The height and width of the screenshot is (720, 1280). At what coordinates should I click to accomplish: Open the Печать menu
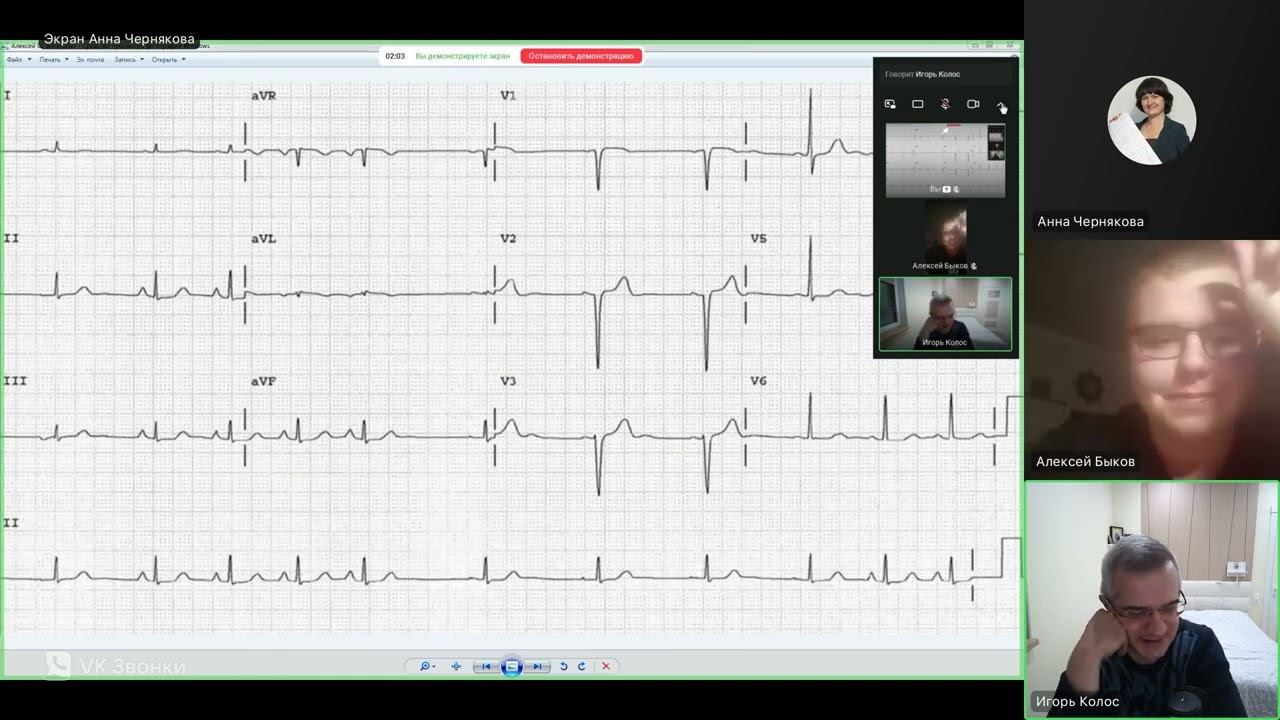pyautogui.click(x=54, y=60)
